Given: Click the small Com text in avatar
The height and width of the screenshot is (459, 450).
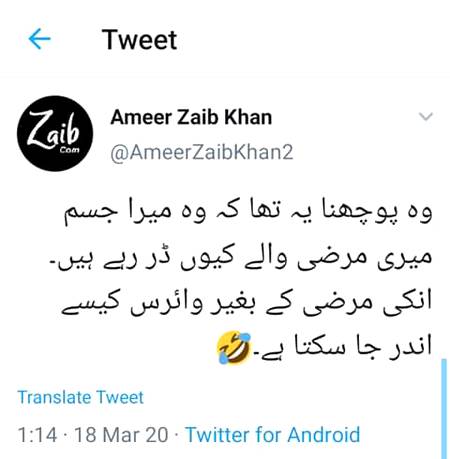Looking at the screenshot, I should pos(69,150).
